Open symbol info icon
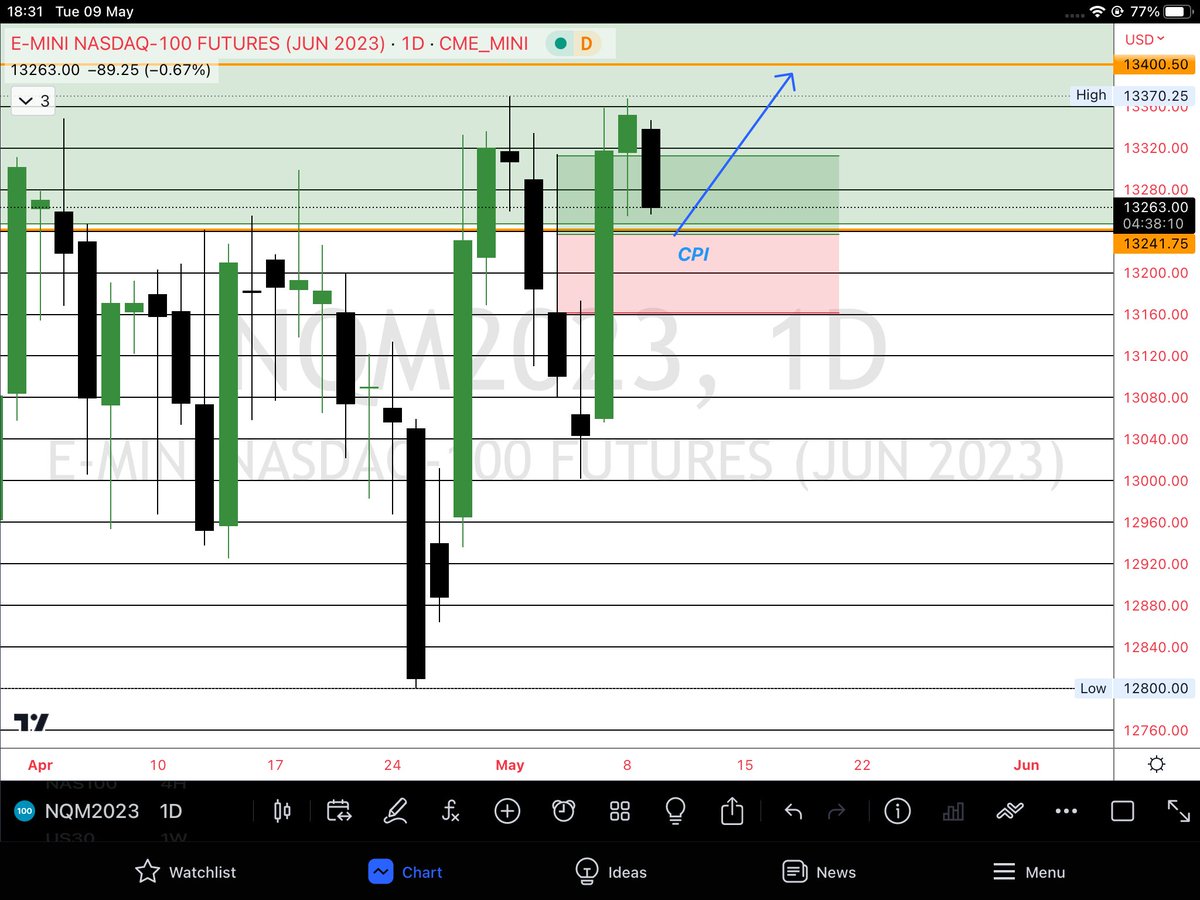Viewport: 1200px width, 900px height. coord(897,811)
